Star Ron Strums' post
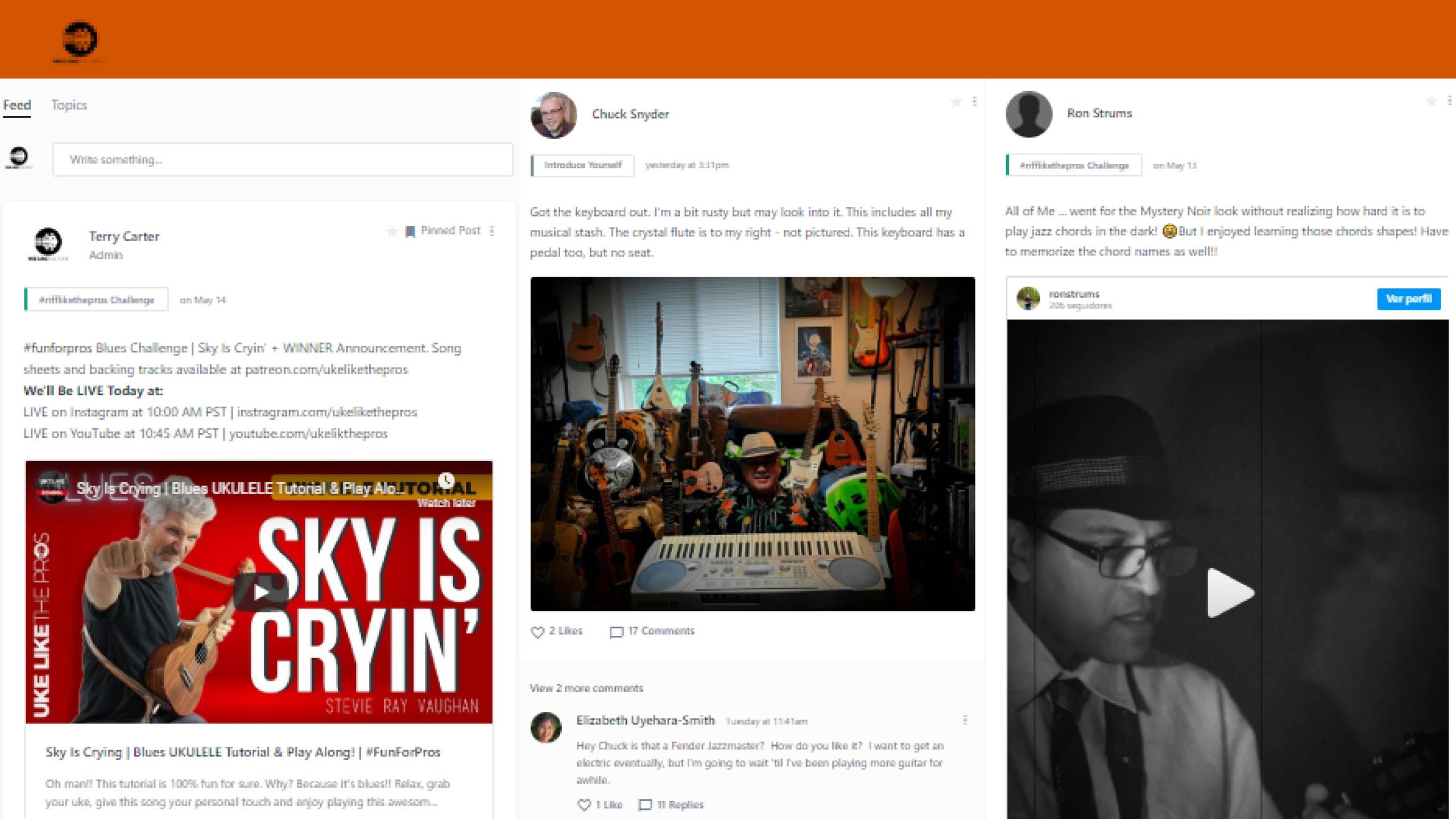This screenshot has width=1456, height=819. [1432, 101]
